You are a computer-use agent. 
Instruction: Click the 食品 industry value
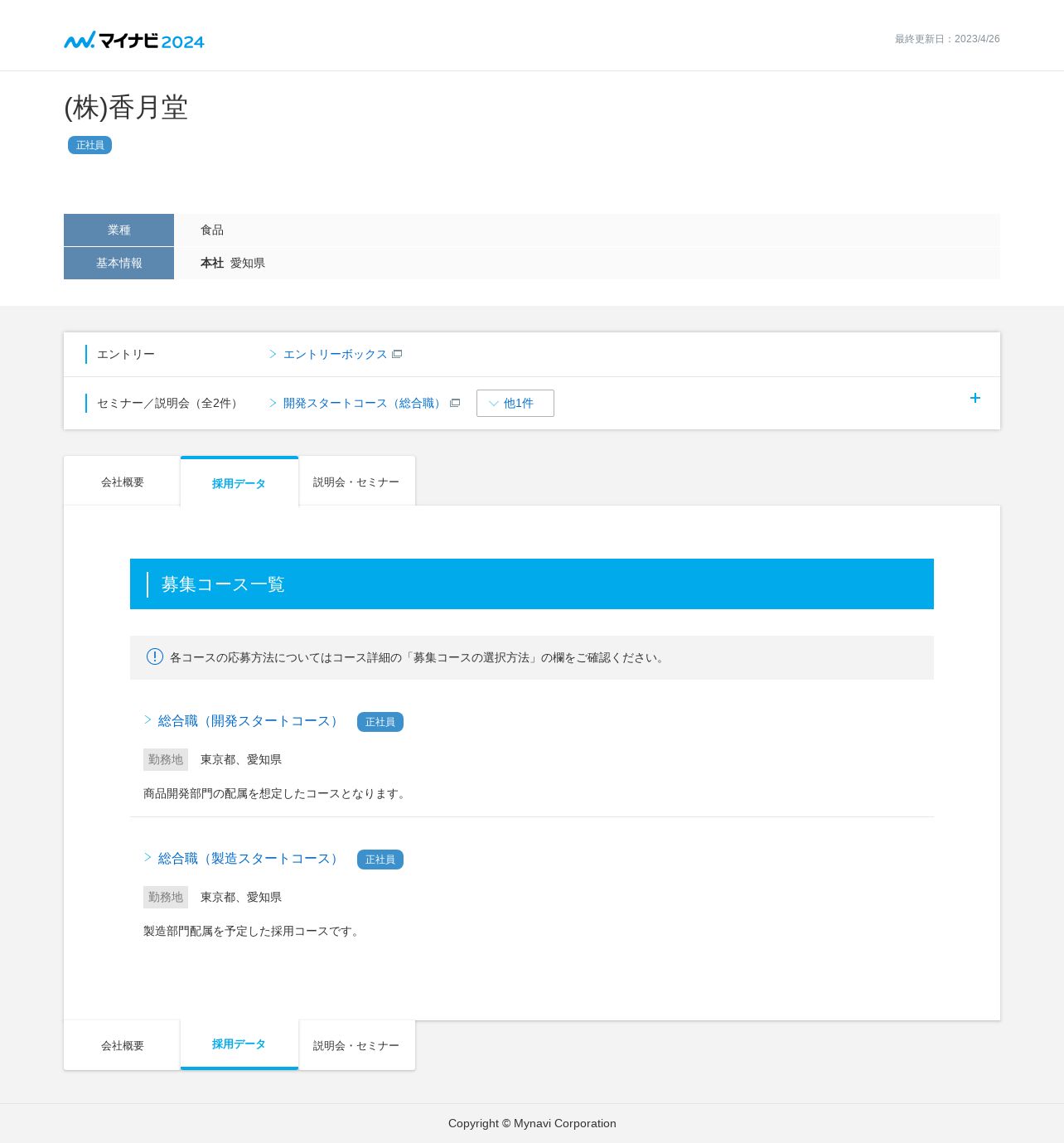click(212, 230)
